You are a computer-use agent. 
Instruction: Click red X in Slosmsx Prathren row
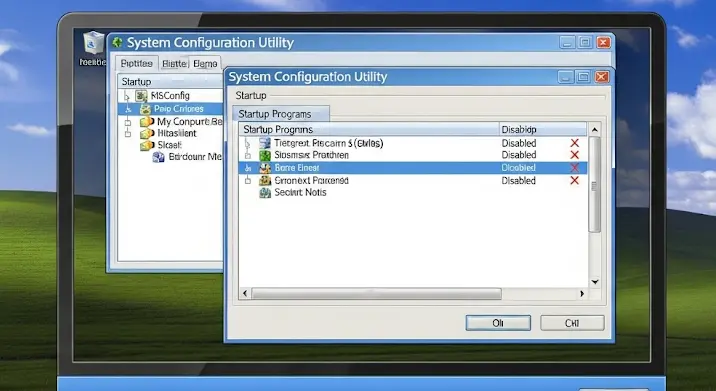point(574,155)
